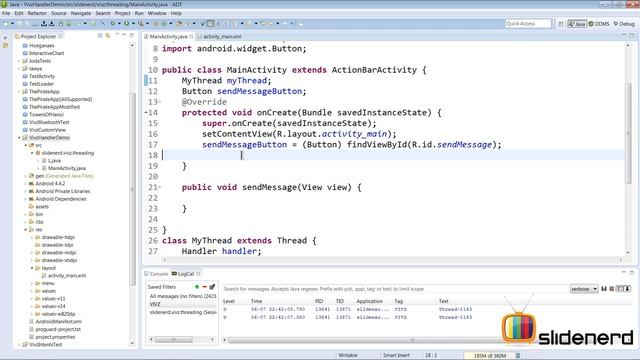640x360 pixels.
Task: Toggle LogCat saved filters view display
Action: tap(620, 289)
